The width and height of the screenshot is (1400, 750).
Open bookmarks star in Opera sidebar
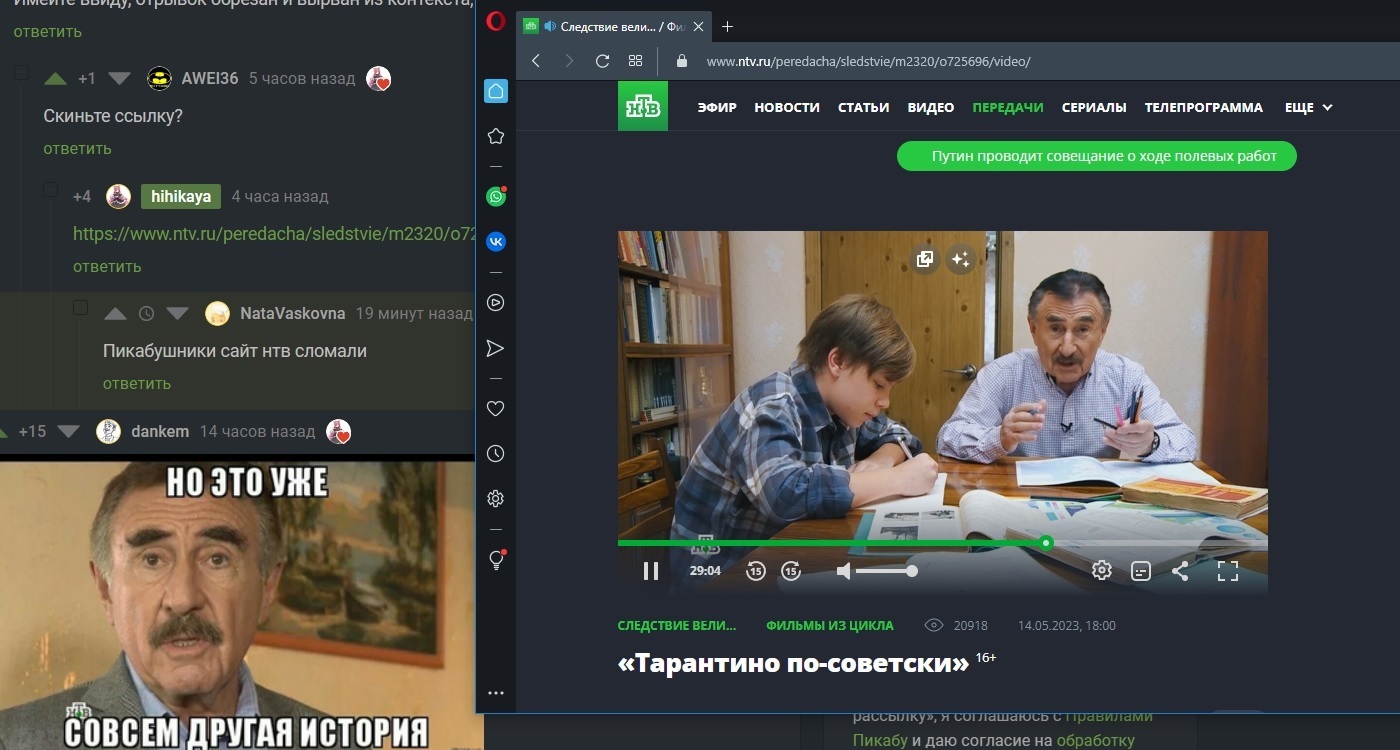(496, 136)
